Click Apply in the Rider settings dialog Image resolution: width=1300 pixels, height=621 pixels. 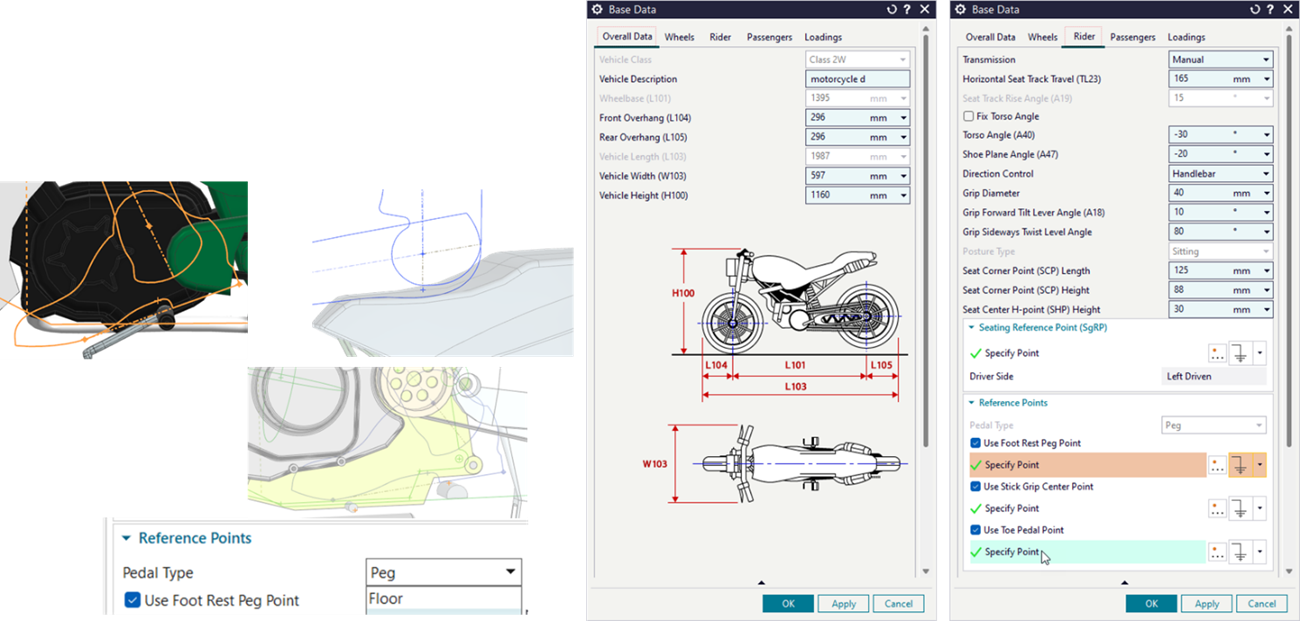click(x=1207, y=603)
